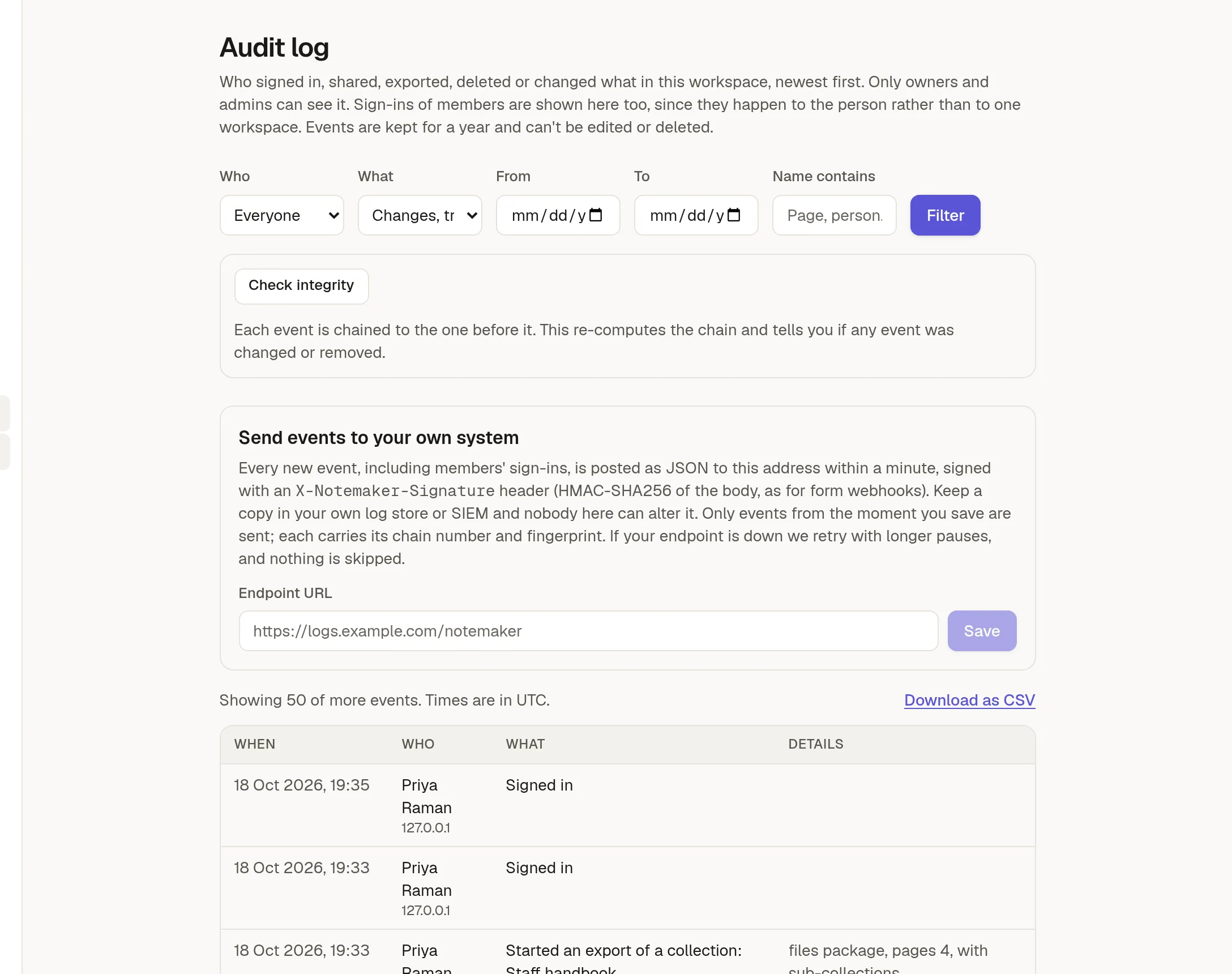Image resolution: width=1232 pixels, height=974 pixels.
Task: Click the WHAT column header
Action: [525, 744]
